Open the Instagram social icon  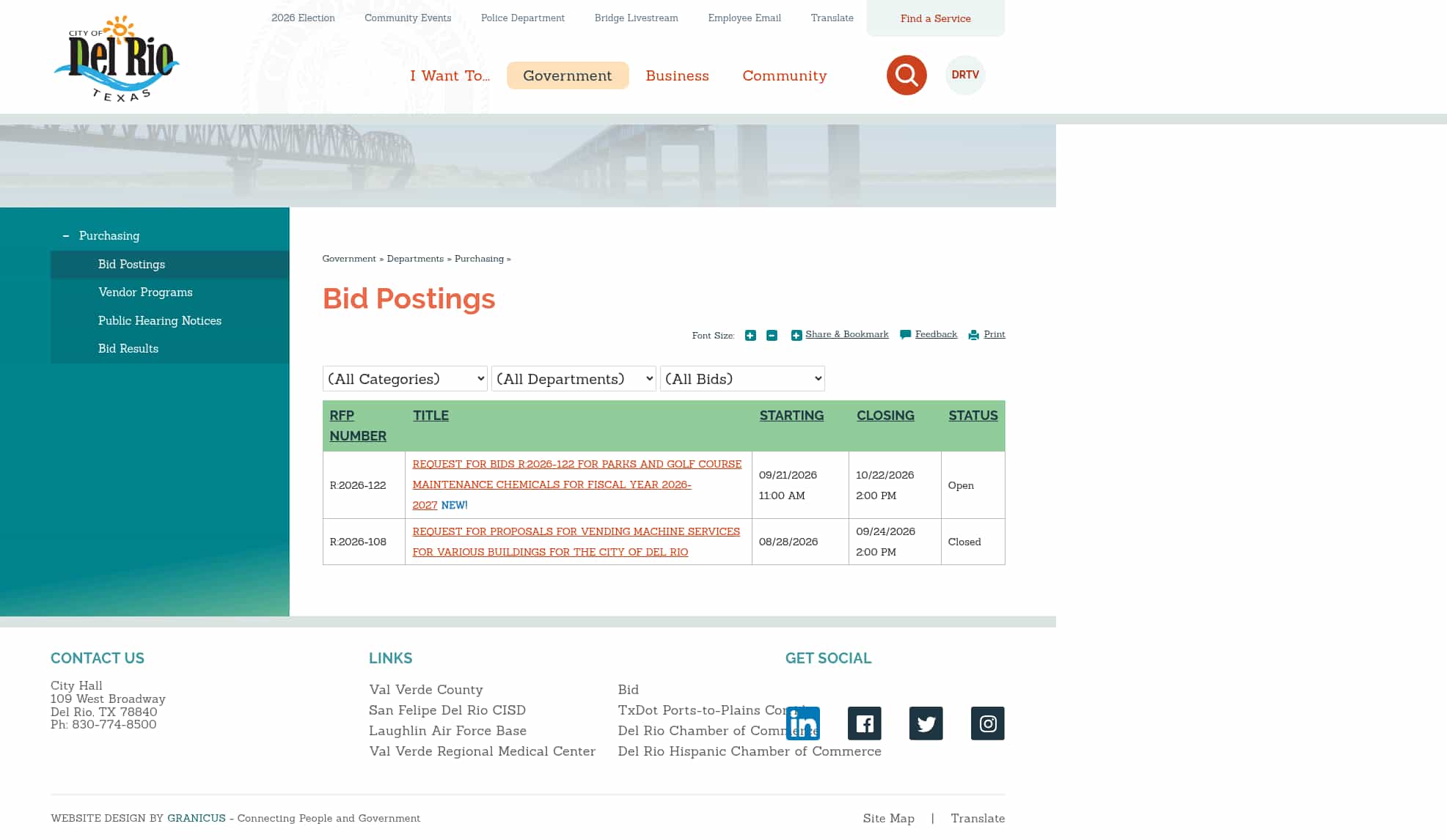pos(988,723)
